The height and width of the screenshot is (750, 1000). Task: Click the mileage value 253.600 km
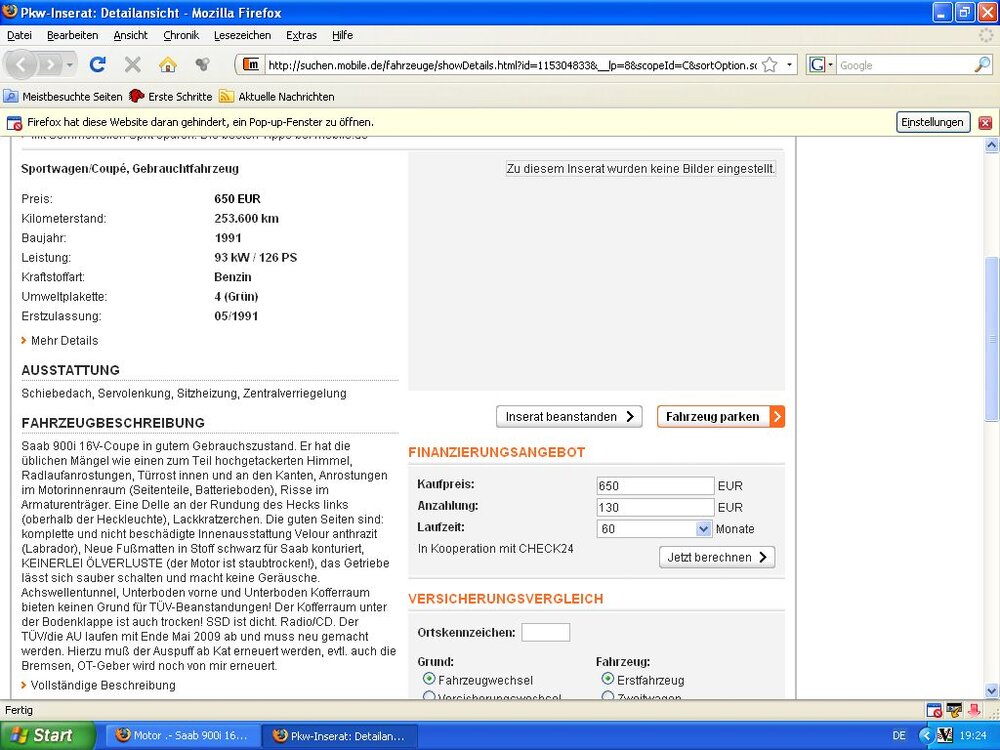click(246, 219)
